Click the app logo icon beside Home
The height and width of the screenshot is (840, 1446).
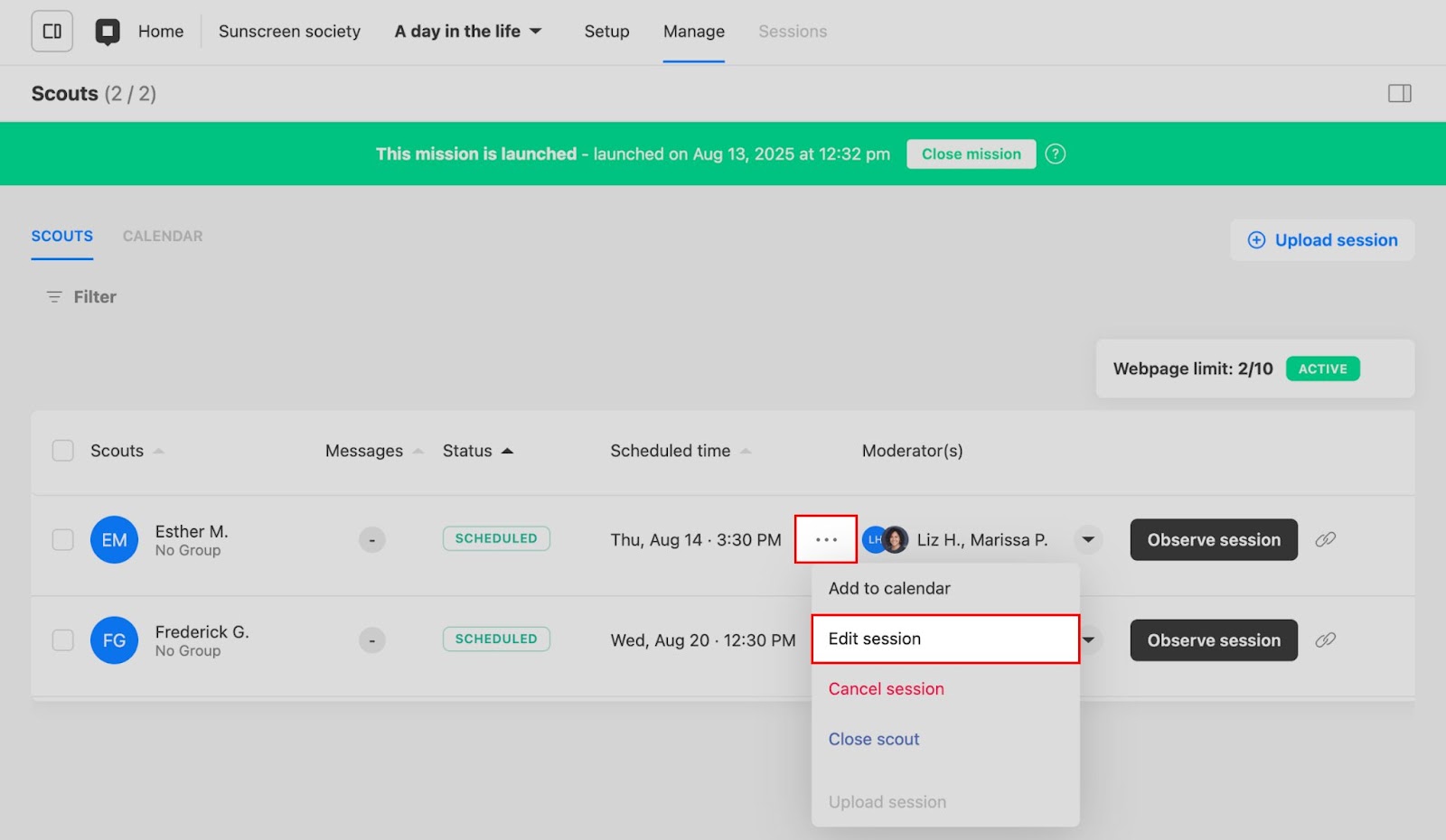click(x=108, y=32)
